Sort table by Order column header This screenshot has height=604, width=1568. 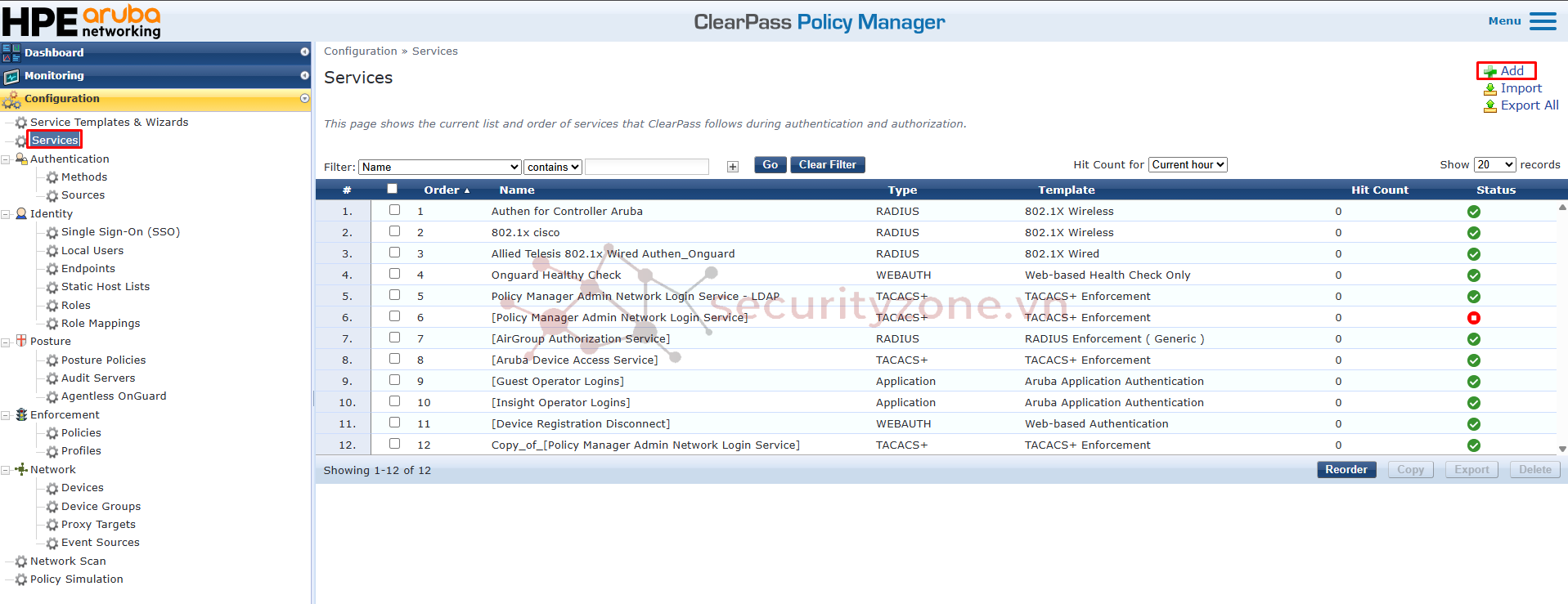(447, 190)
